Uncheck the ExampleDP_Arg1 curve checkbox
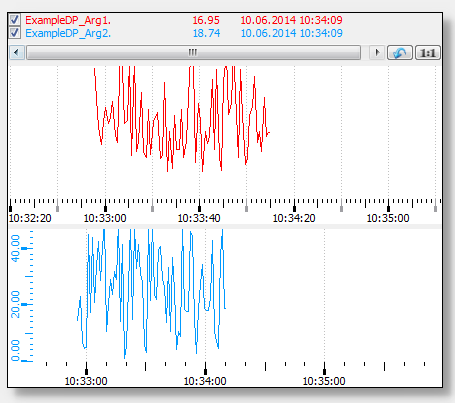The width and height of the screenshot is (455, 403). [14, 20]
